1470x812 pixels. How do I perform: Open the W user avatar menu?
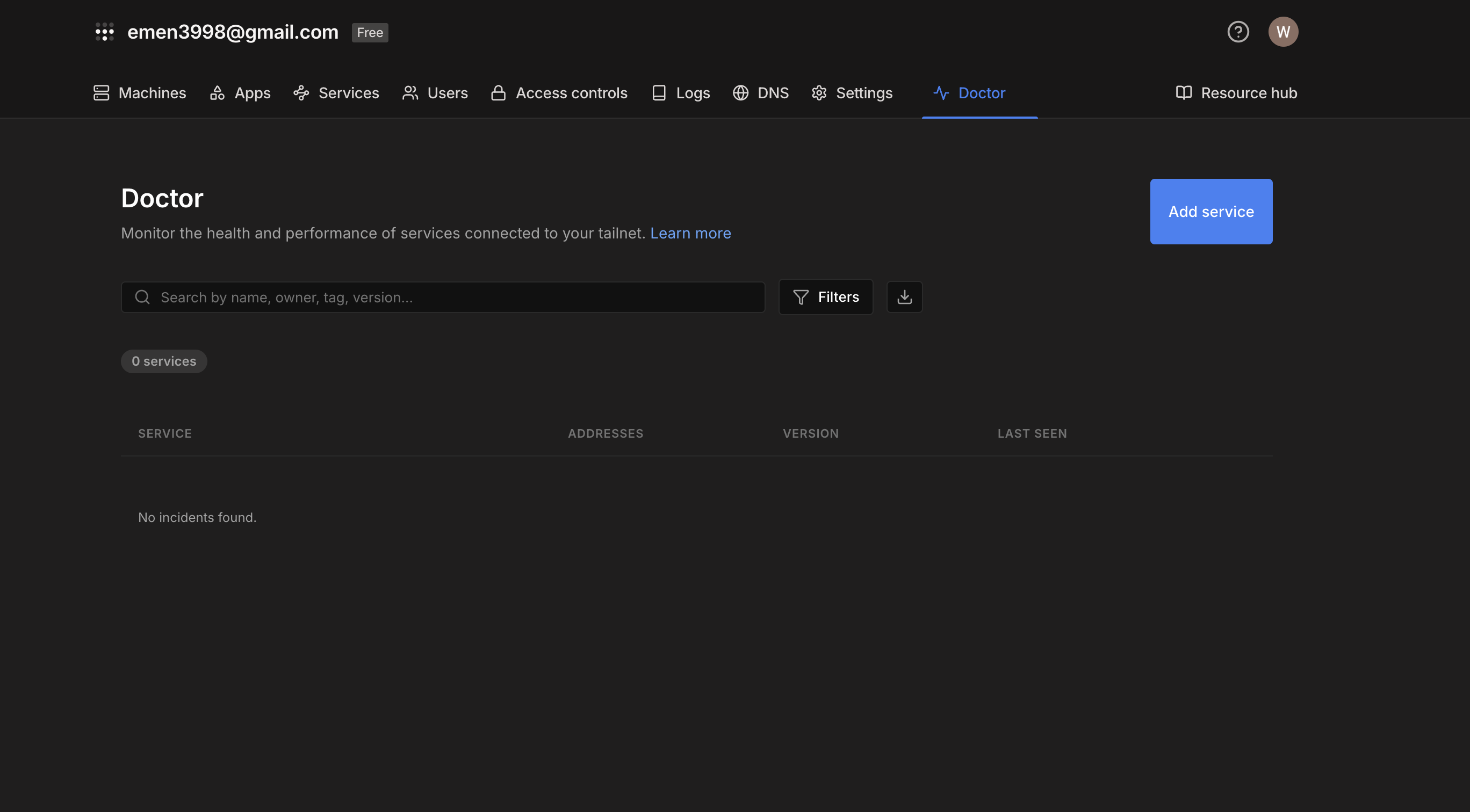(1283, 32)
